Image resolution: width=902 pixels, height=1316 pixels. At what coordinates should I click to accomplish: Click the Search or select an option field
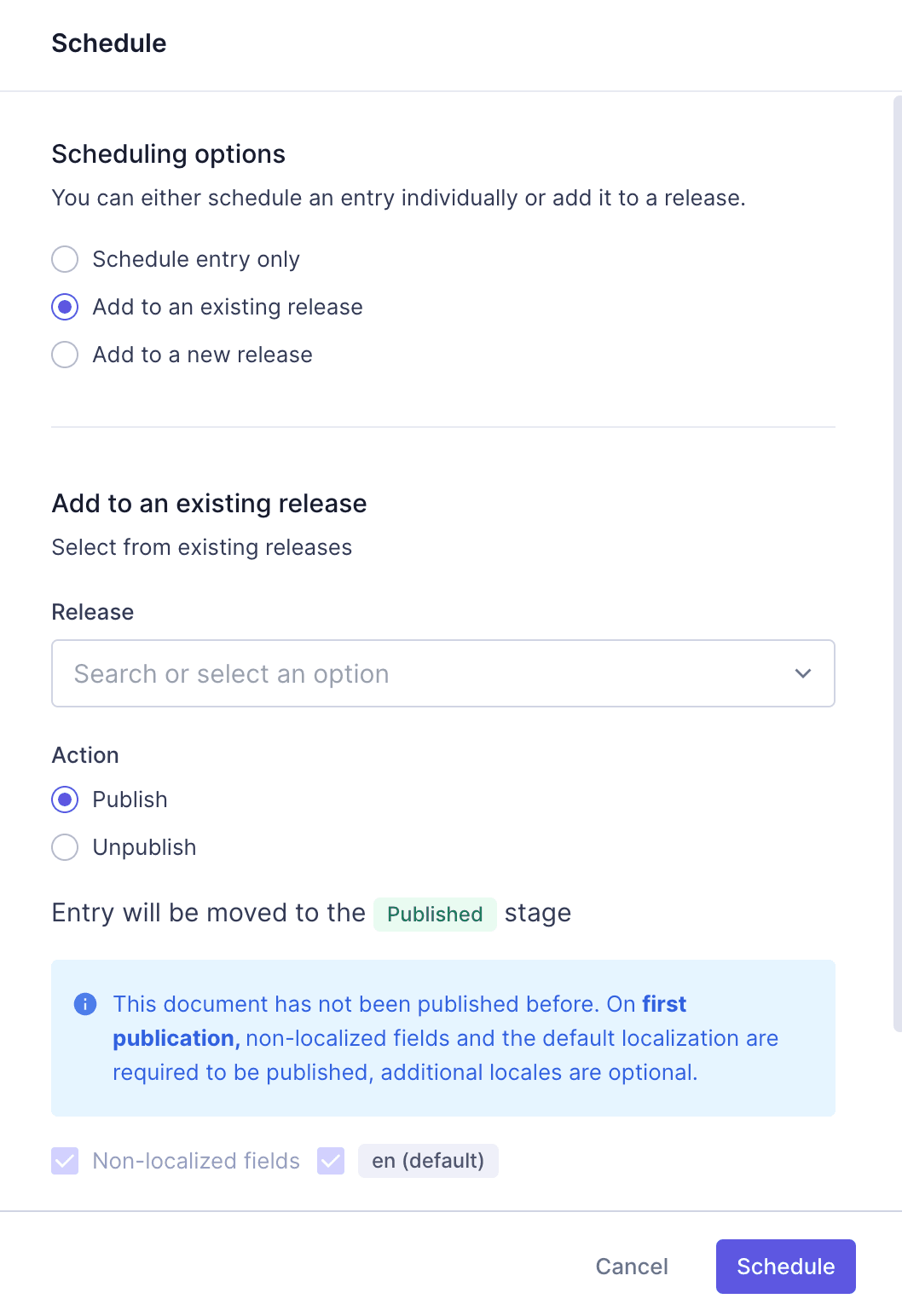tap(409, 673)
